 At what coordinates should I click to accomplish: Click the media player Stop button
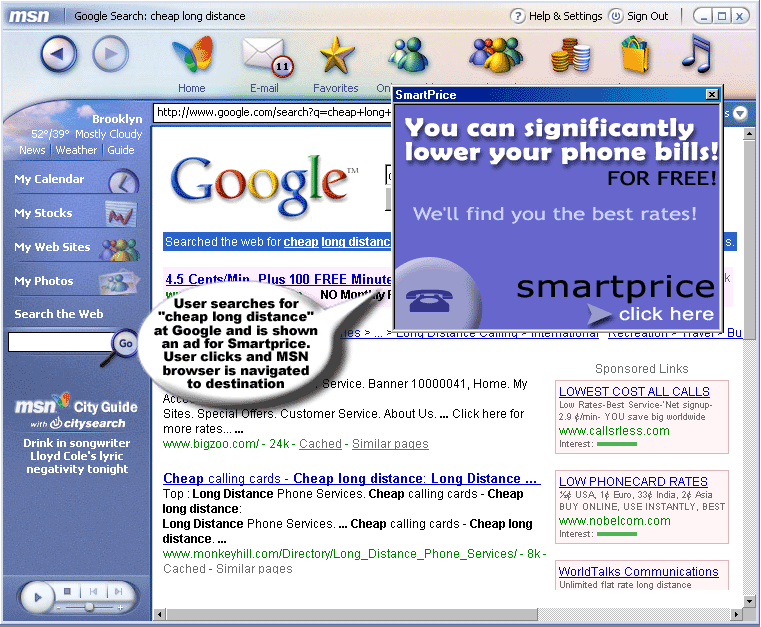67,592
